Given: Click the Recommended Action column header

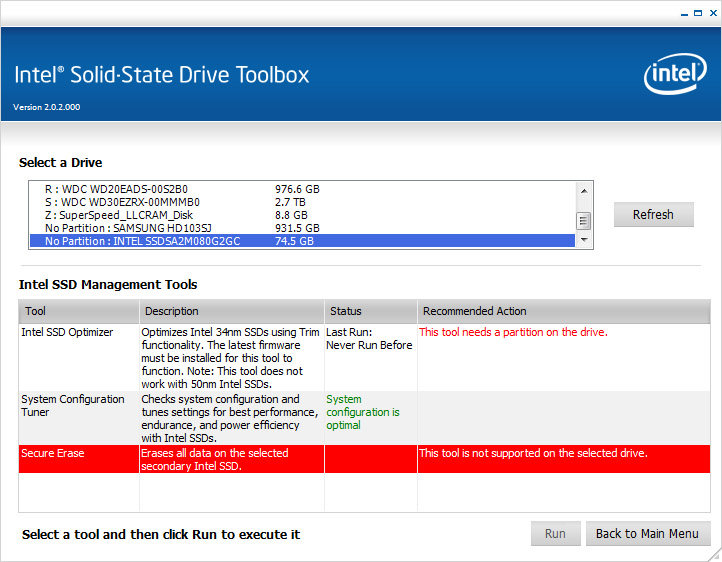Looking at the screenshot, I should [564, 312].
